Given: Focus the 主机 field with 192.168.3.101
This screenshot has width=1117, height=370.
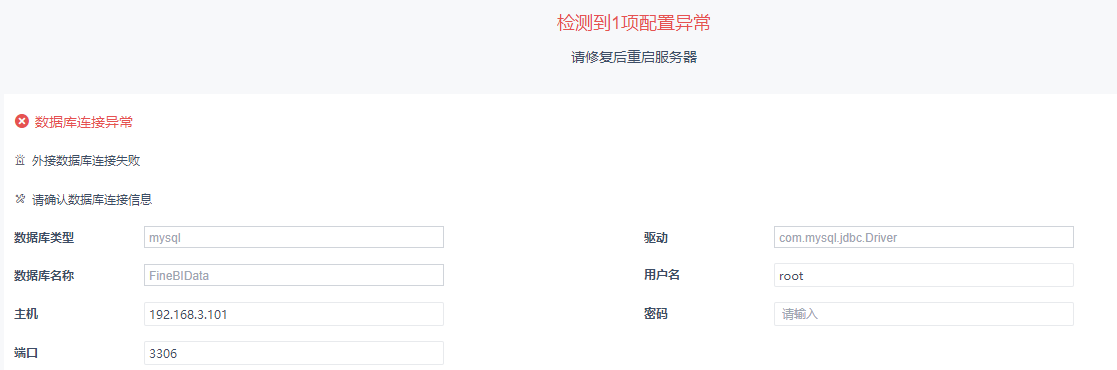Looking at the screenshot, I should pyautogui.click(x=294, y=314).
